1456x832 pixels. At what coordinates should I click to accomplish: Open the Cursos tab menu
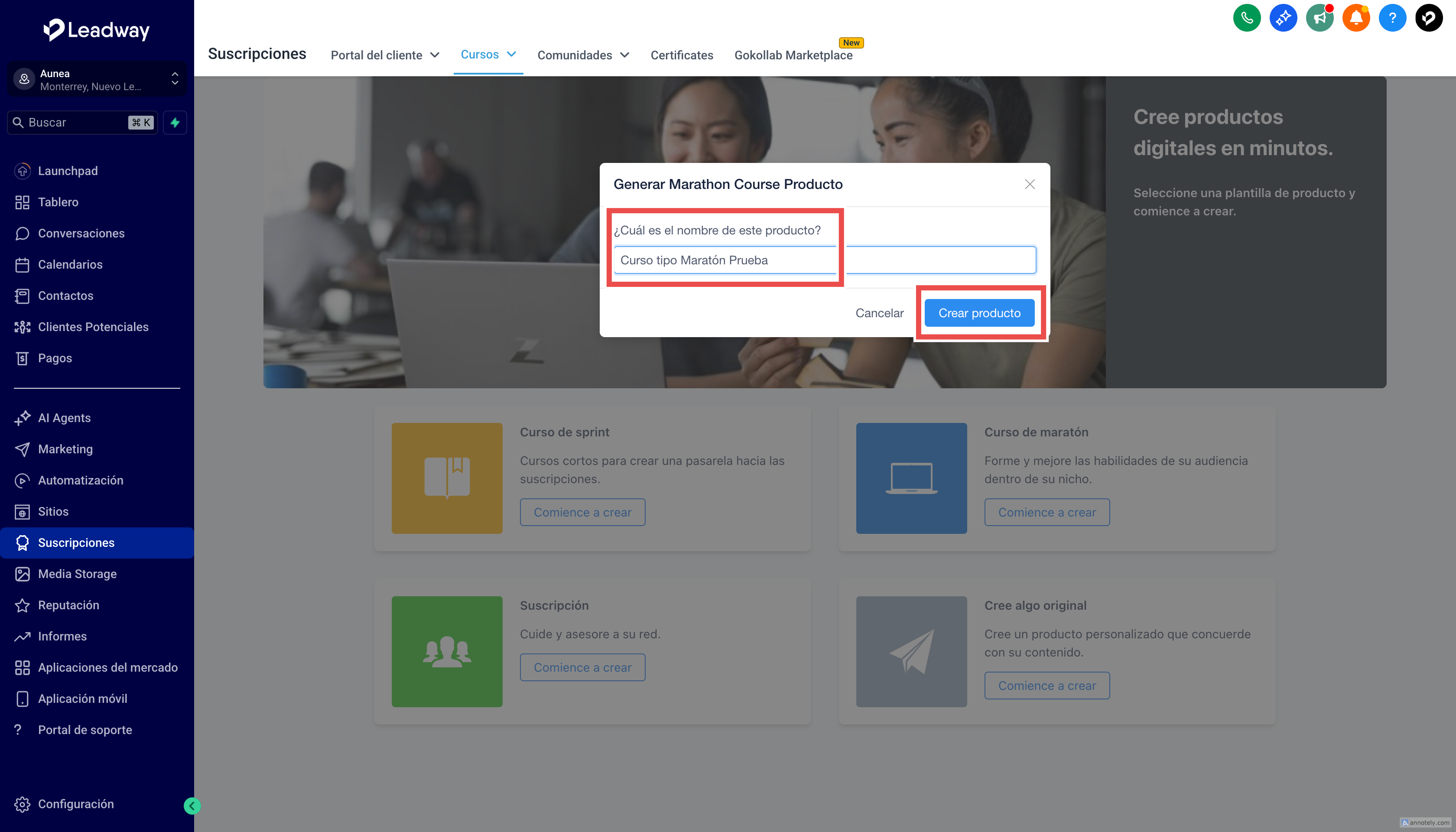[488, 54]
